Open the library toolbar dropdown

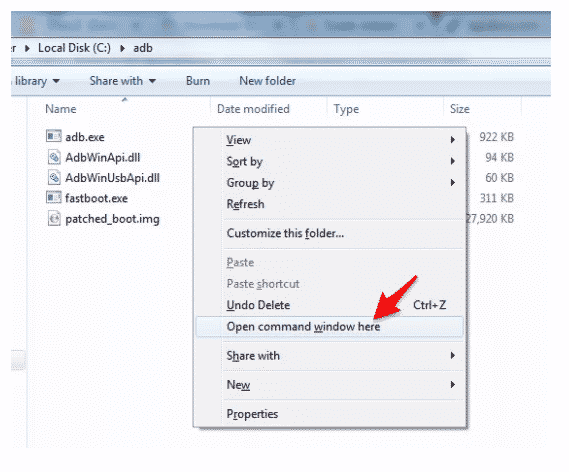pos(37,81)
